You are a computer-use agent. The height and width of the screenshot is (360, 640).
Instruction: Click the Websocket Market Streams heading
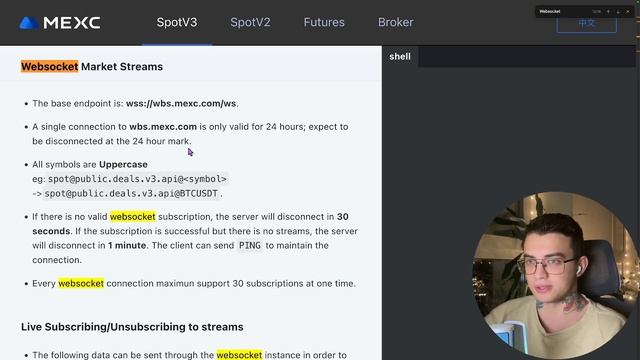(x=92, y=67)
